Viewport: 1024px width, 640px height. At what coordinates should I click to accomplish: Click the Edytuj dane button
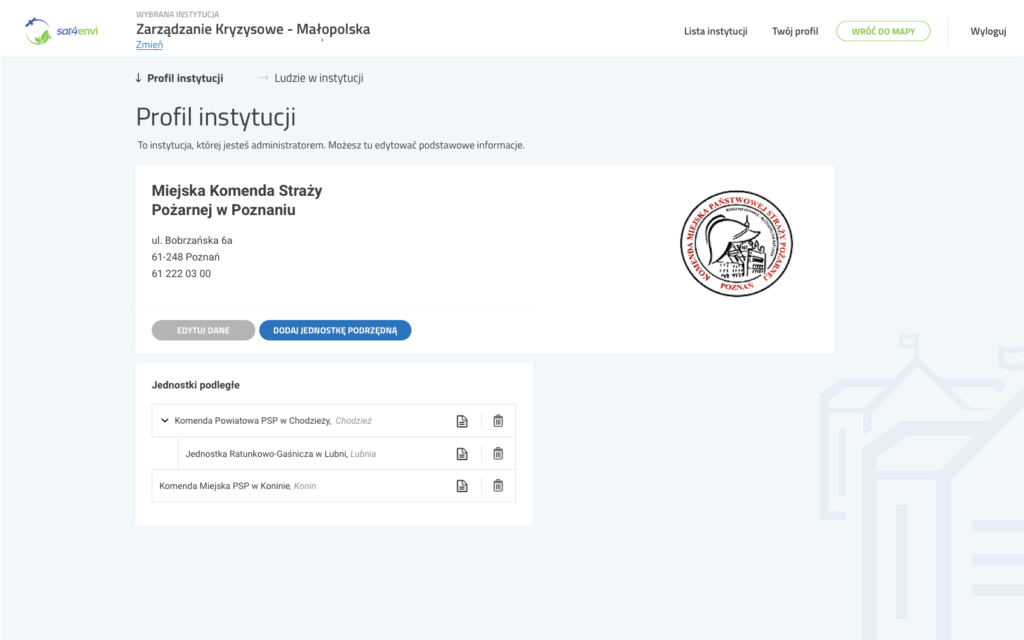pyautogui.click(x=203, y=329)
